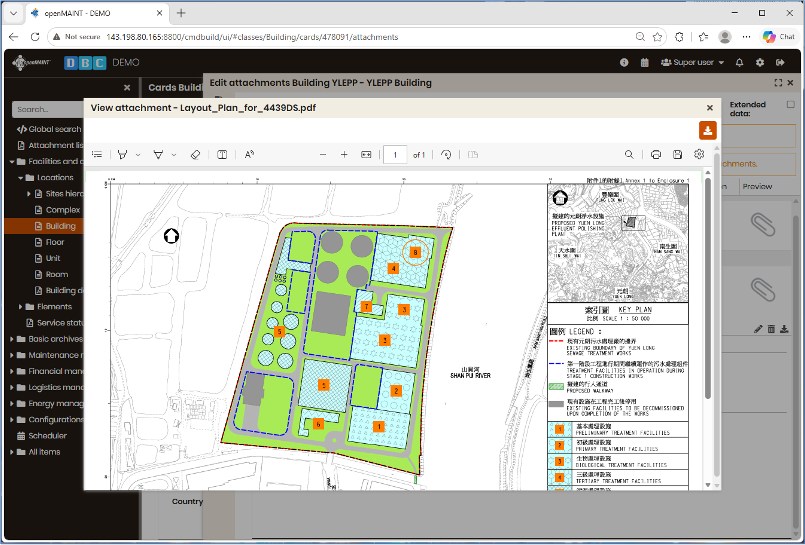Open the calendar icon in header

click(645, 62)
